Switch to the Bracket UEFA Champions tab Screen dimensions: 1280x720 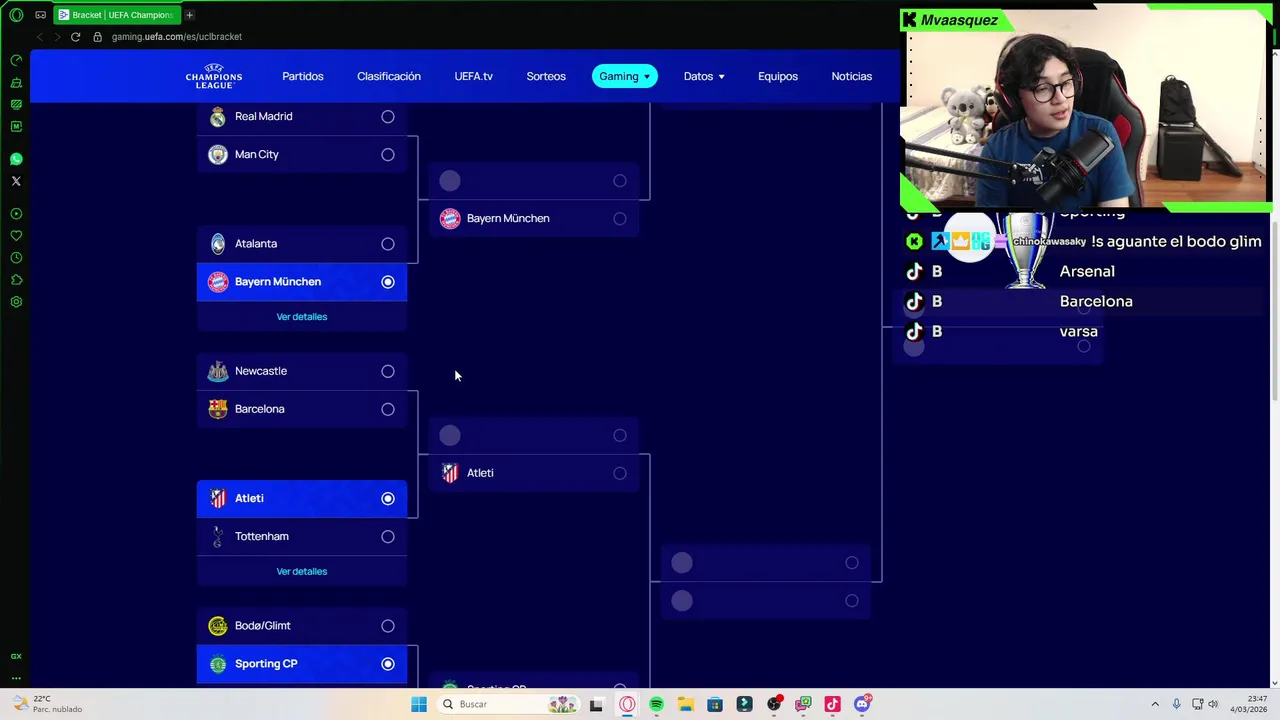(115, 15)
